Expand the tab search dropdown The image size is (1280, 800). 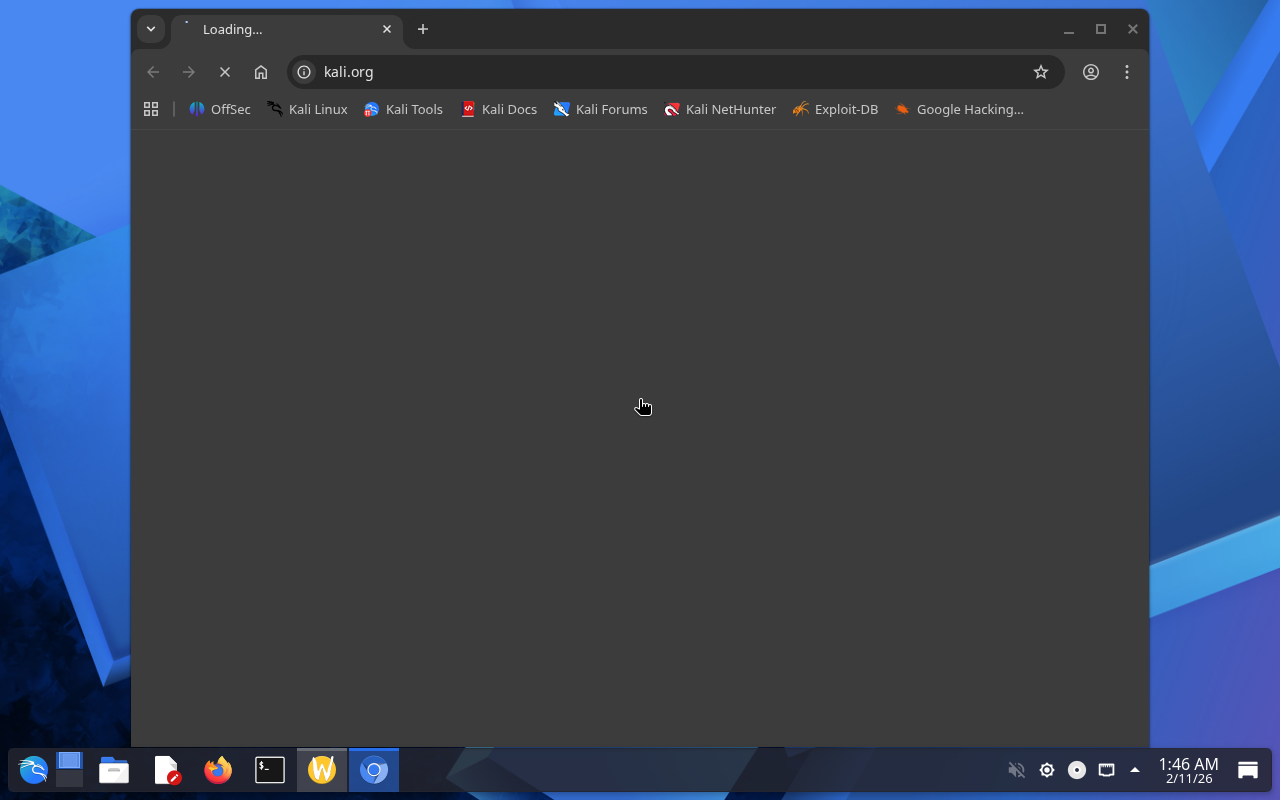tap(151, 29)
